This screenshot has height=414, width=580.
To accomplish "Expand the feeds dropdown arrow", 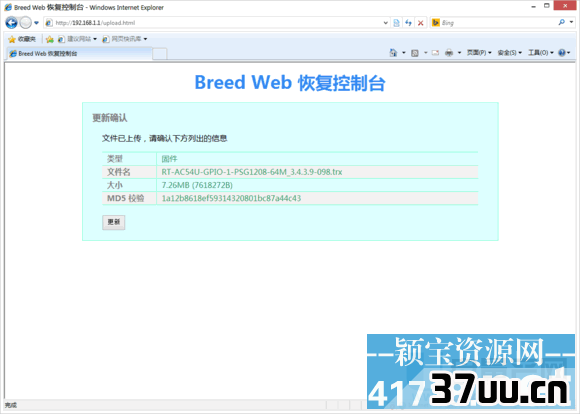I will (425, 53).
